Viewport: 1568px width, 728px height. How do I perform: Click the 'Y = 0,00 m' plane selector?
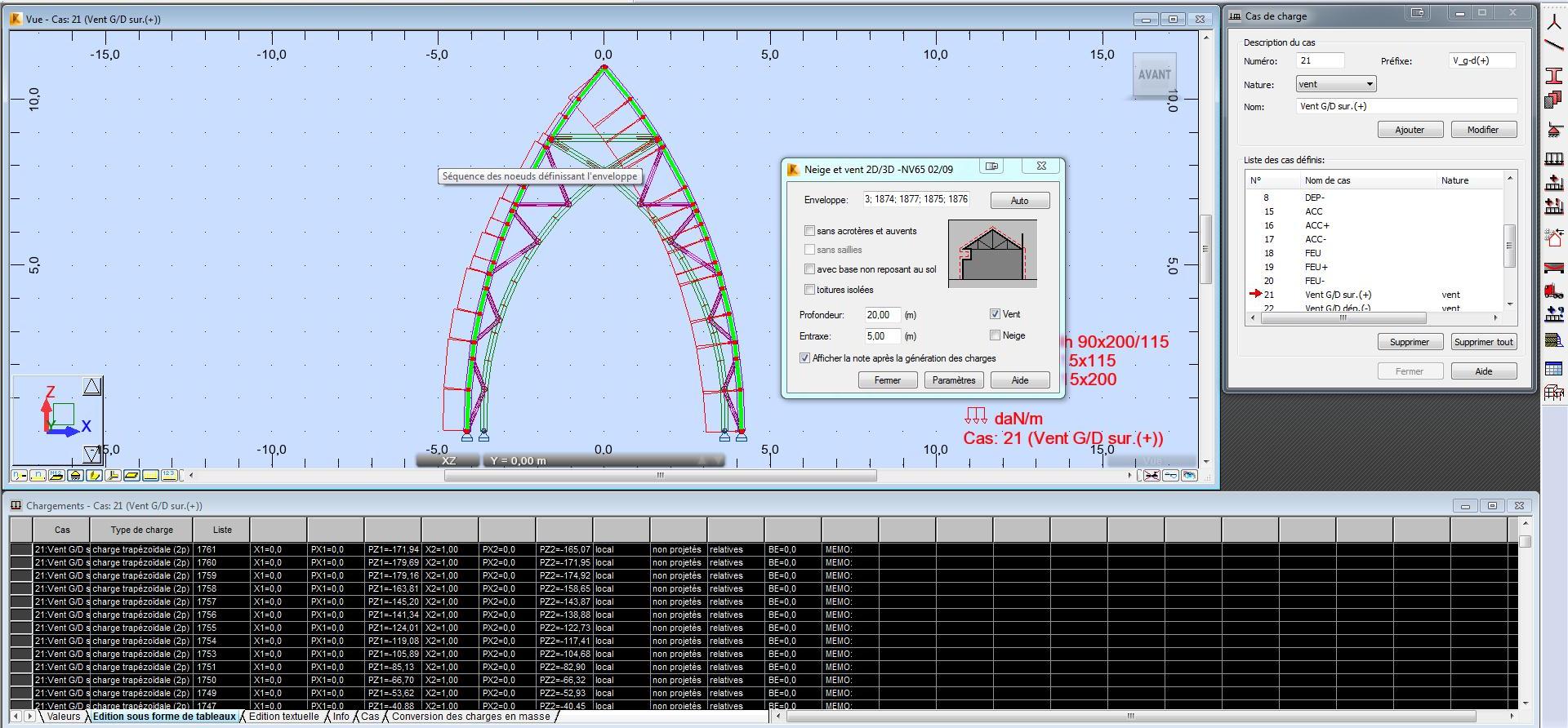[x=603, y=460]
